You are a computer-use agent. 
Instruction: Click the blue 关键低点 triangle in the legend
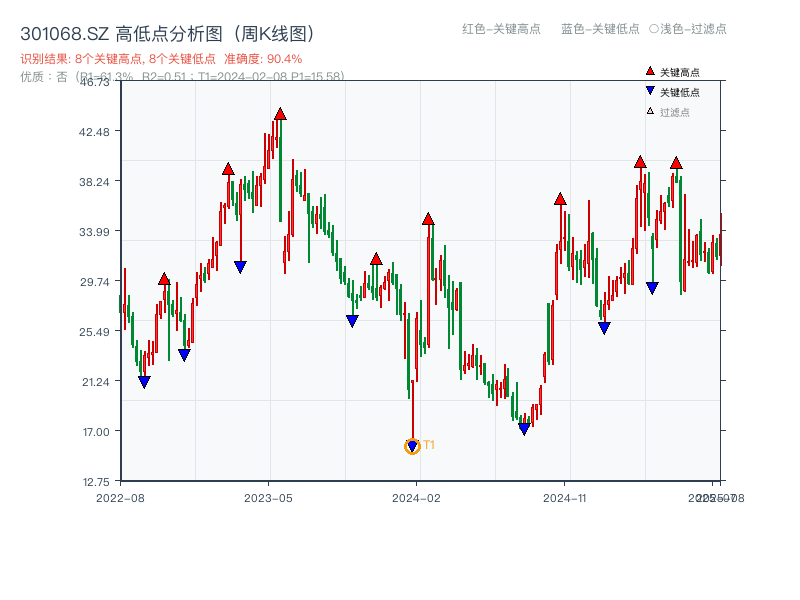point(650,91)
